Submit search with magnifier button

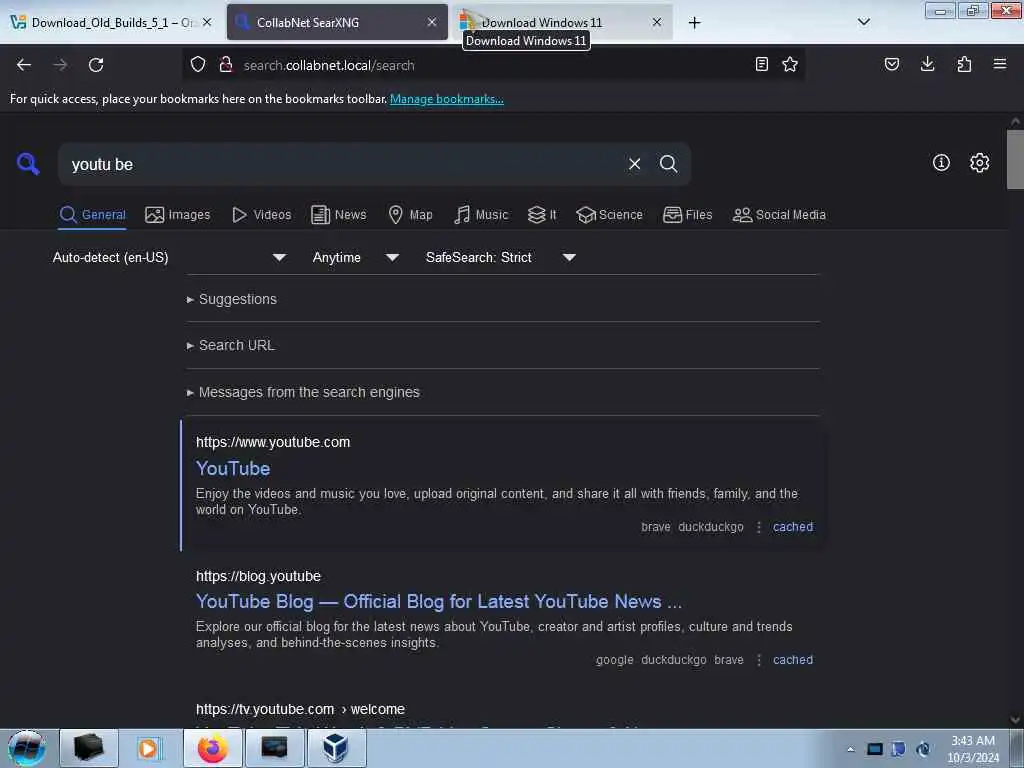click(x=668, y=164)
